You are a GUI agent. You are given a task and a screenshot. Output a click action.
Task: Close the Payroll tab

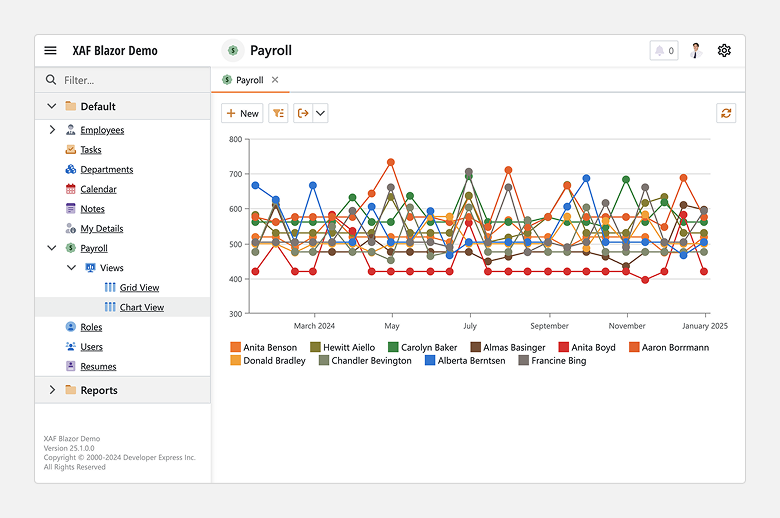coord(275,80)
